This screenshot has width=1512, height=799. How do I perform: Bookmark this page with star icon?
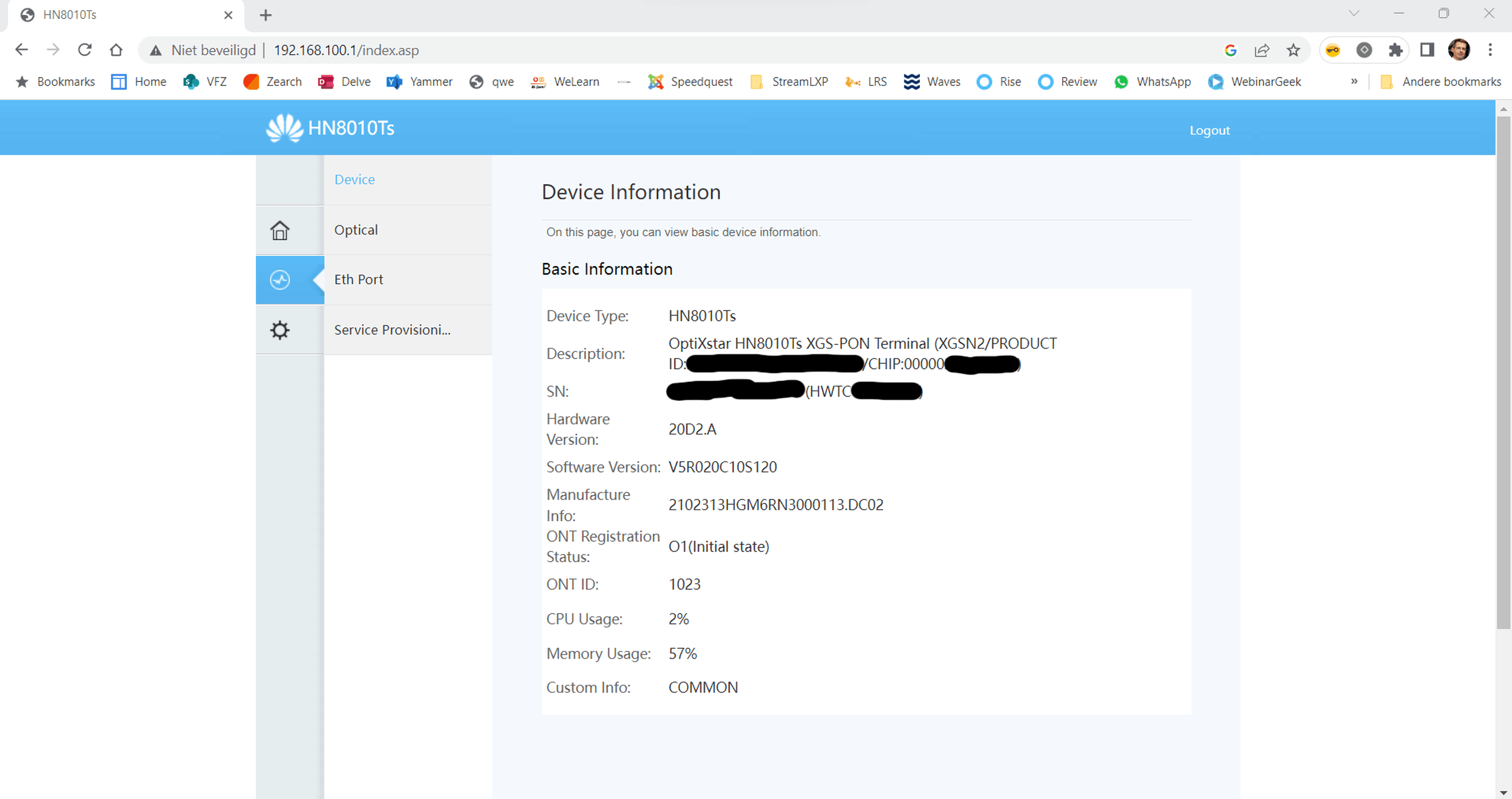(1293, 50)
